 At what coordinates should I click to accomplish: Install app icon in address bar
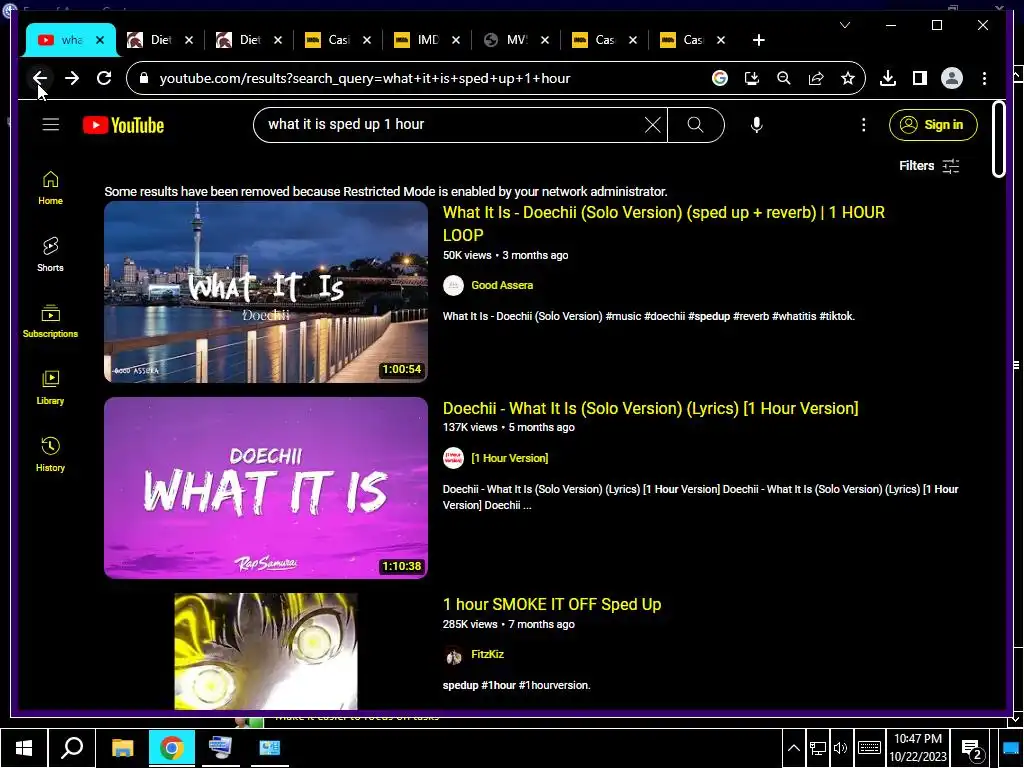tap(752, 78)
